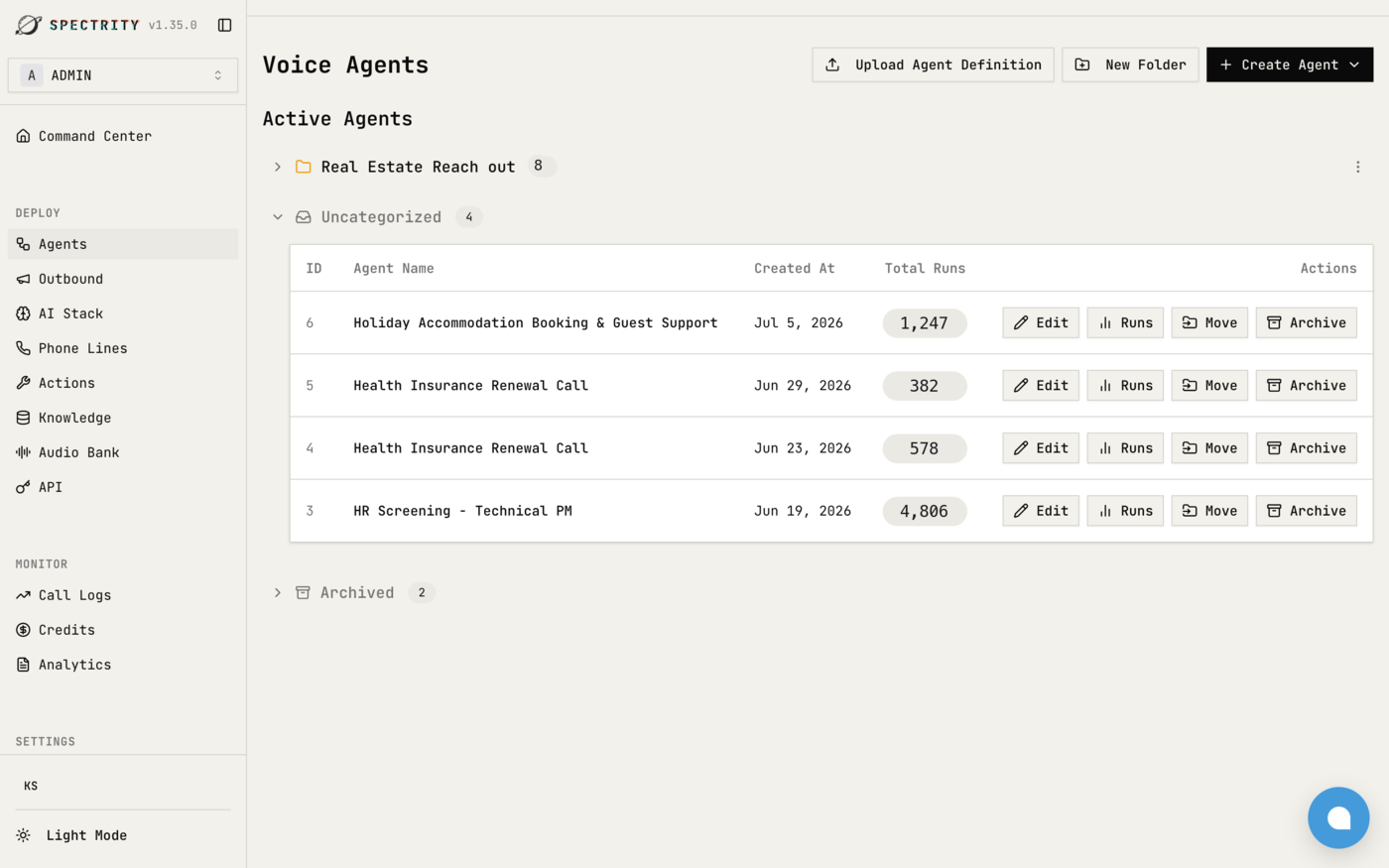1389x868 pixels.
Task: View Runs for Holiday Accommodation Booking agent
Action: [1125, 322]
